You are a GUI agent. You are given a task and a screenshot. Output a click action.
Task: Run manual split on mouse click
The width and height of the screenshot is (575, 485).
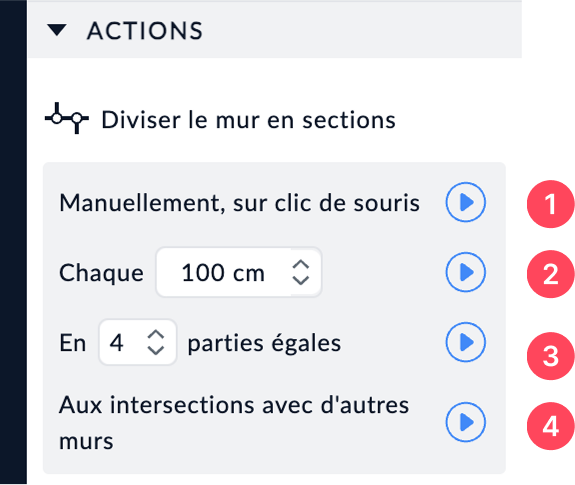[x=466, y=202]
